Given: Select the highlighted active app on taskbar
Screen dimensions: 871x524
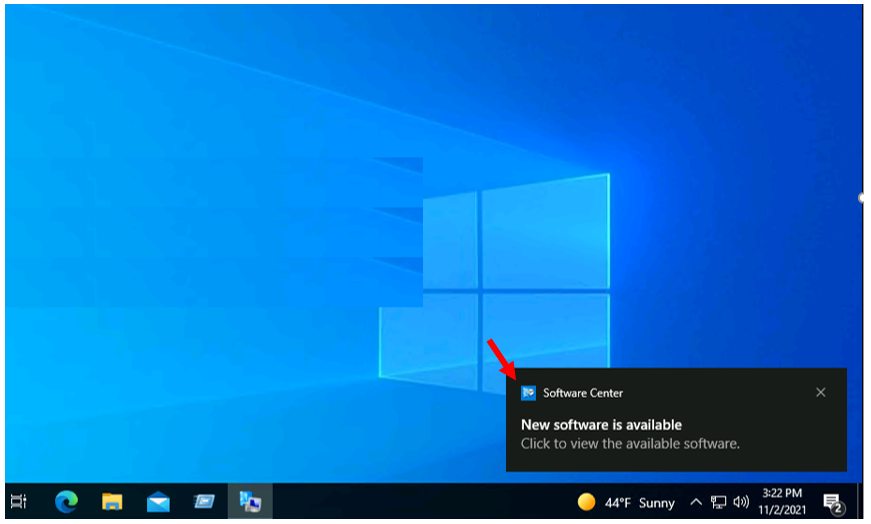Looking at the screenshot, I should click(250, 501).
